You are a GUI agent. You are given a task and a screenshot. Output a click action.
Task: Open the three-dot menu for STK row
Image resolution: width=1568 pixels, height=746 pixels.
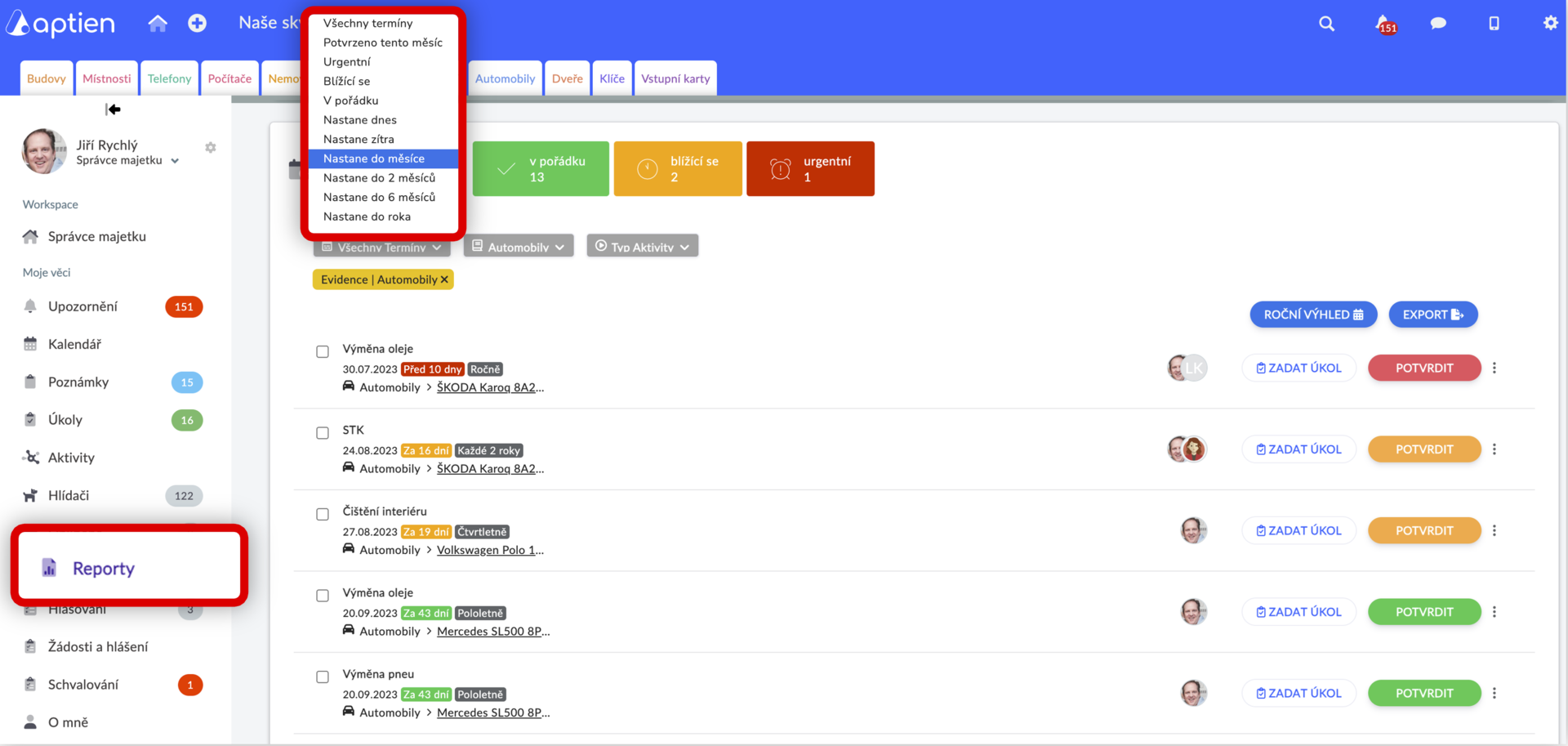1494,449
